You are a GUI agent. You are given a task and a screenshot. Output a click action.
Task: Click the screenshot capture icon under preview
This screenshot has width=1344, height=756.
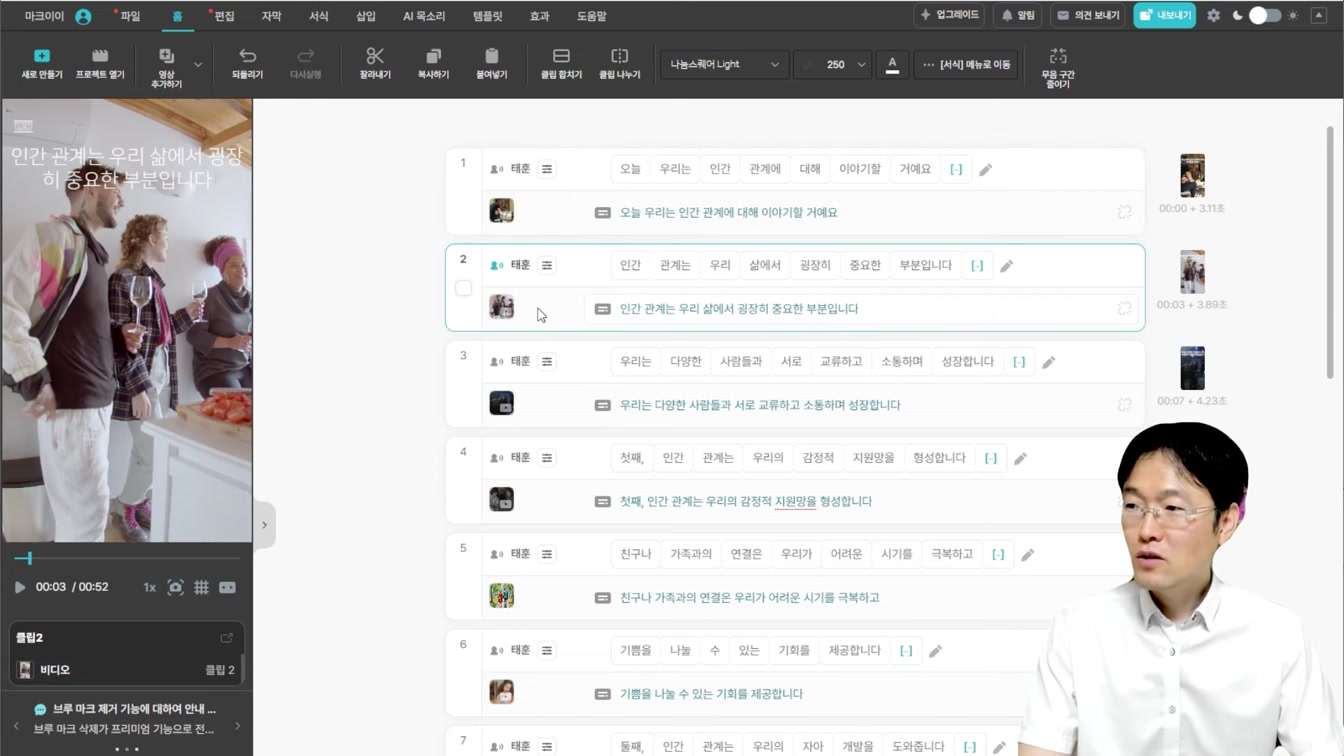(x=176, y=587)
